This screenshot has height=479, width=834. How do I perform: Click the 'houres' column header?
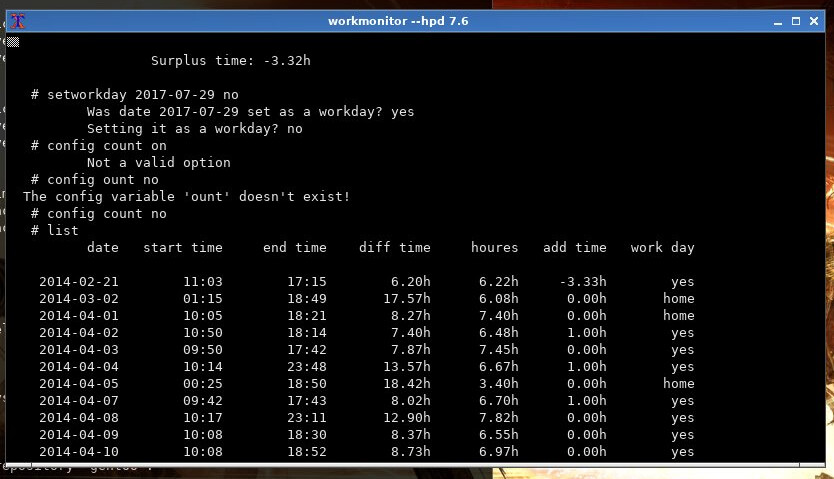pyautogui.click(x=494, y=247)
